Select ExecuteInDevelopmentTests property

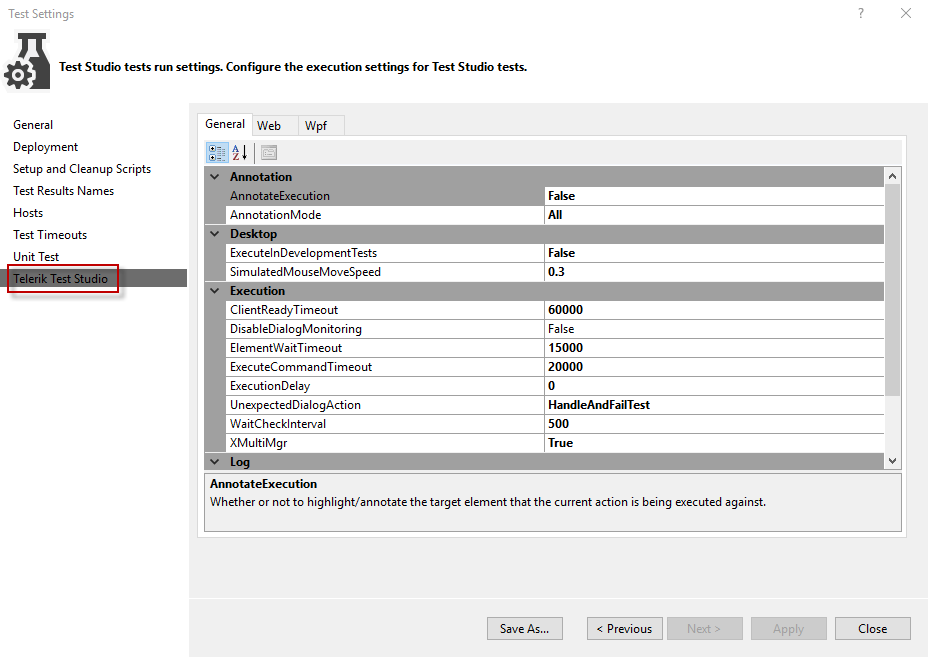[385, 253]
